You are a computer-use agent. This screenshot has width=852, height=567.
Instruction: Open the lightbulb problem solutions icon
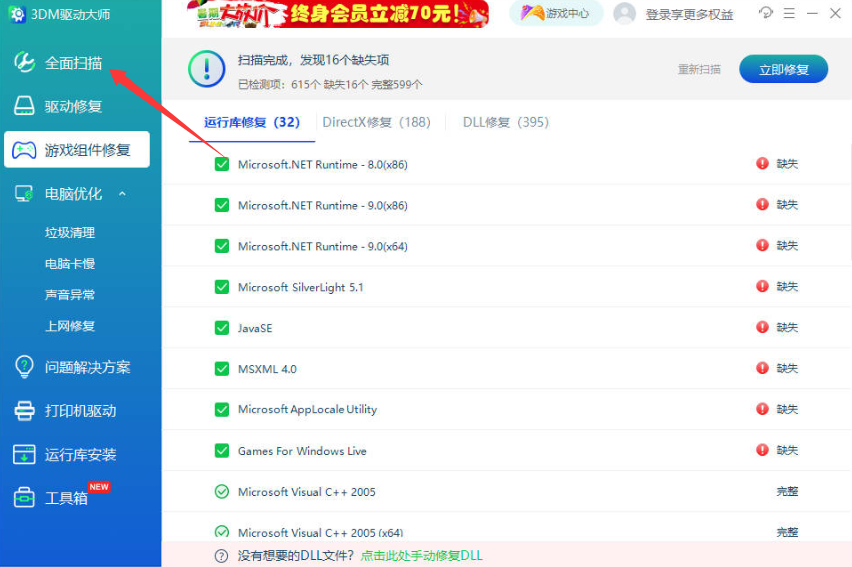click(x=24, y=367)
